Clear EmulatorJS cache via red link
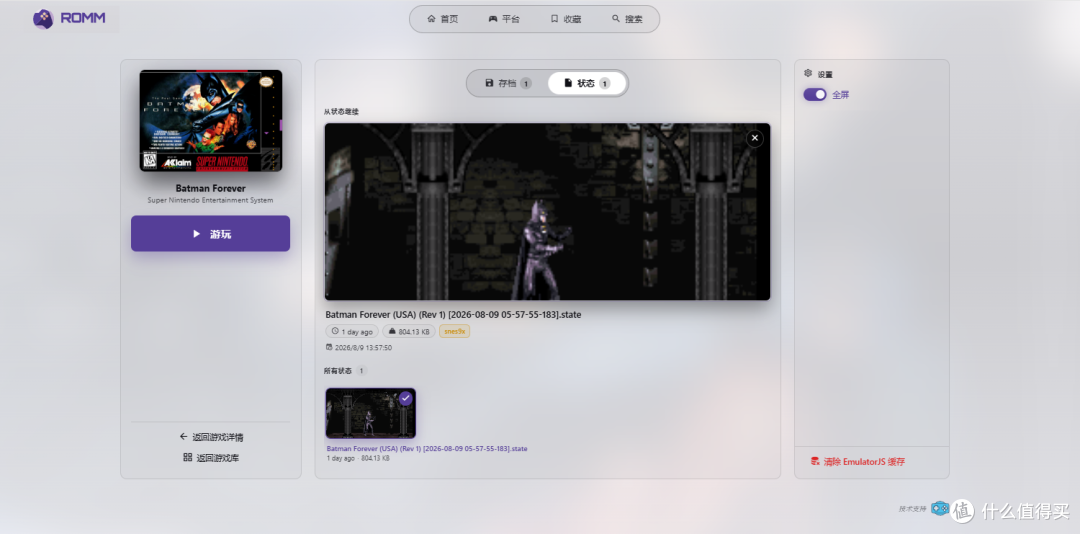 click(858, 462)
